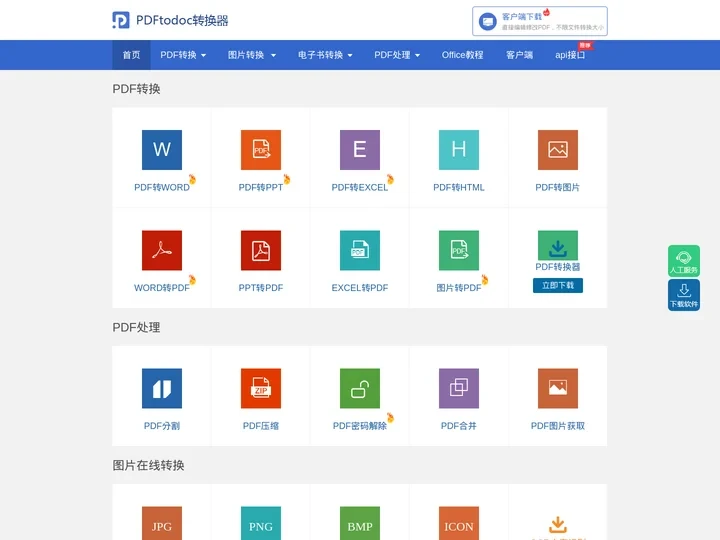Click the JPG conversion icon
The height and width of the screenshot is (540, 720).
tap(162, 523)
